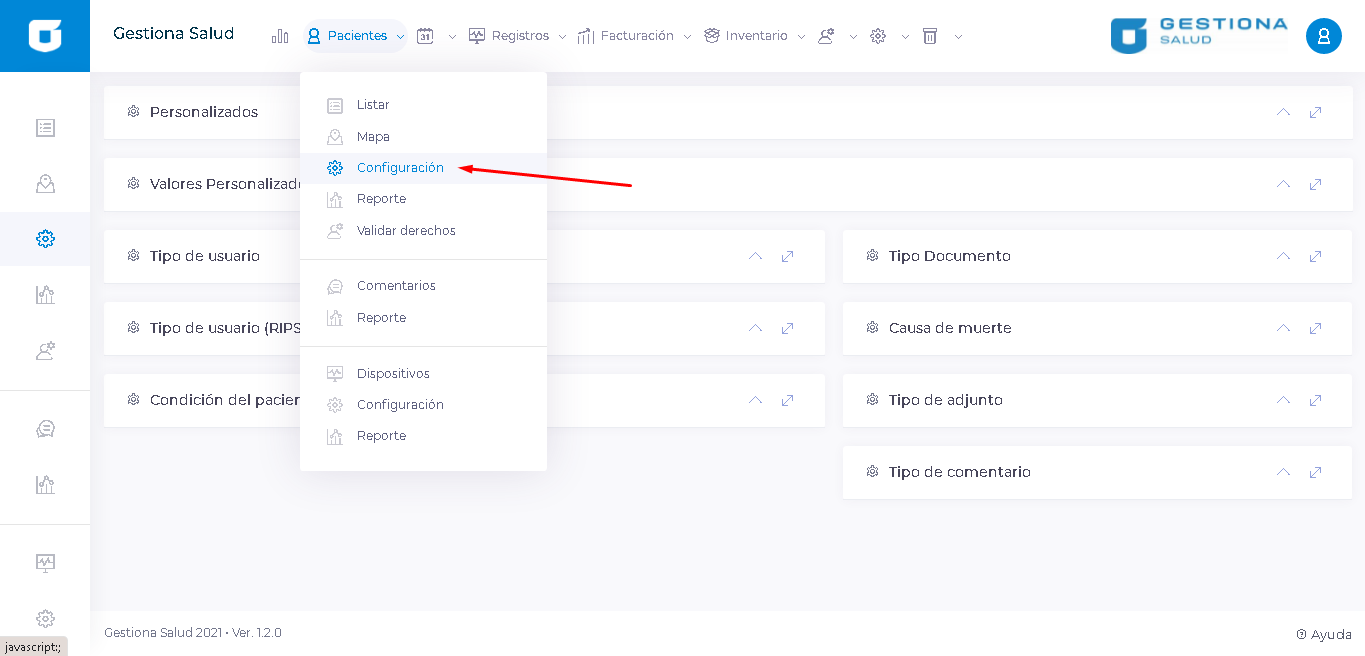Viewport: 1365px width, 656px height.
Task: Click the trash bin icon in top navbar
Action: [x=930, y=36]
